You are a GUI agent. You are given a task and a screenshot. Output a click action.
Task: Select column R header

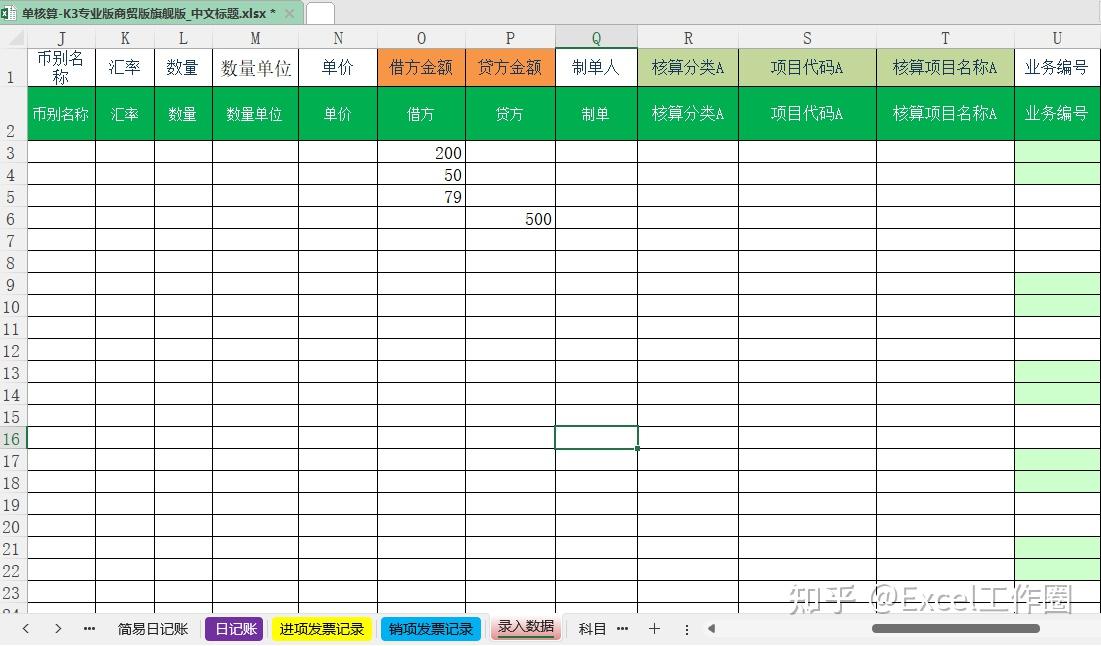point(688,38)
